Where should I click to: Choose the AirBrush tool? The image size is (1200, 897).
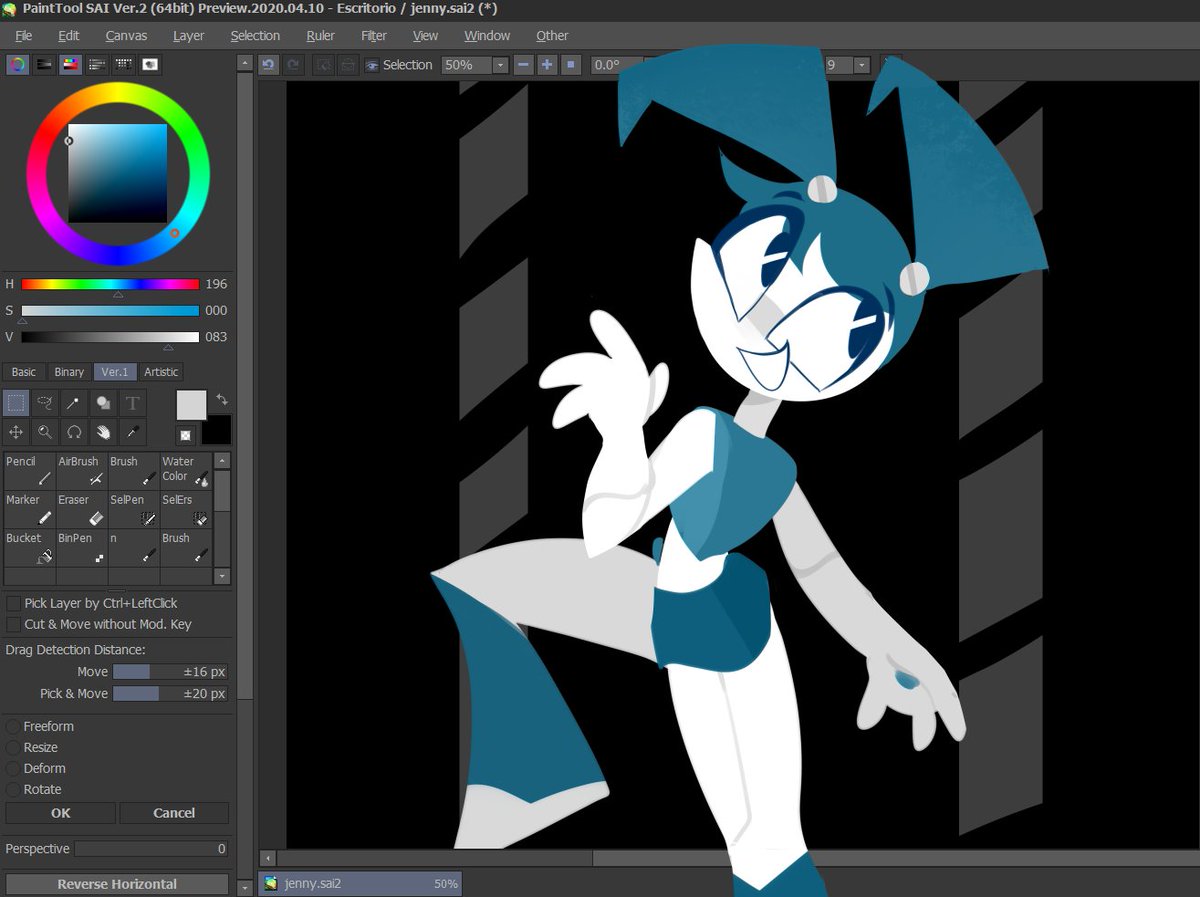(82, 471)
